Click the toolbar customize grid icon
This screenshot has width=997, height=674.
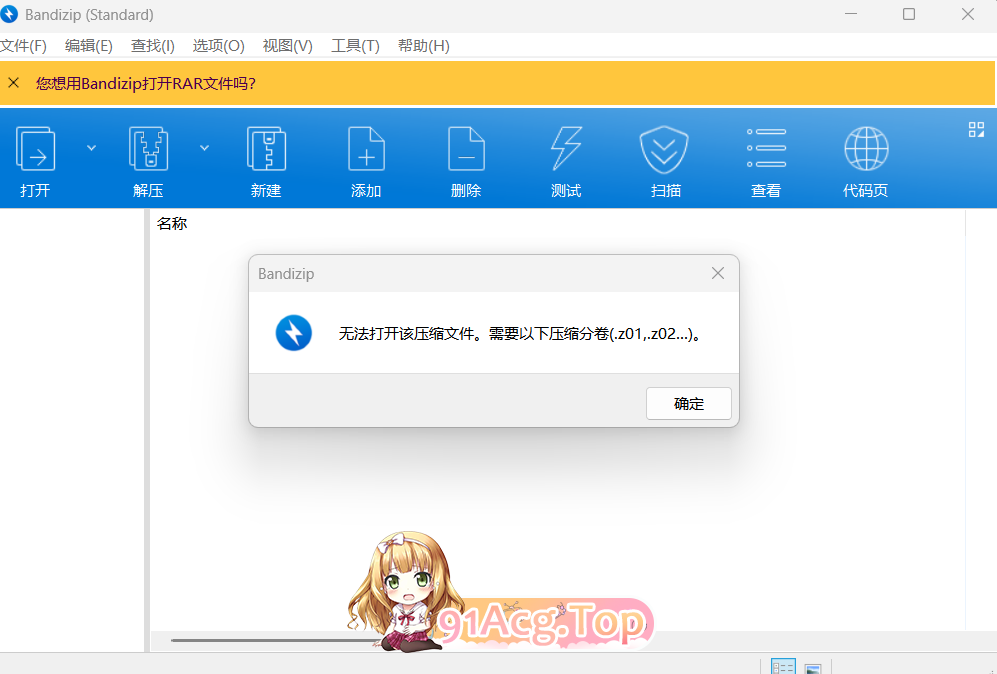(976, 130)
